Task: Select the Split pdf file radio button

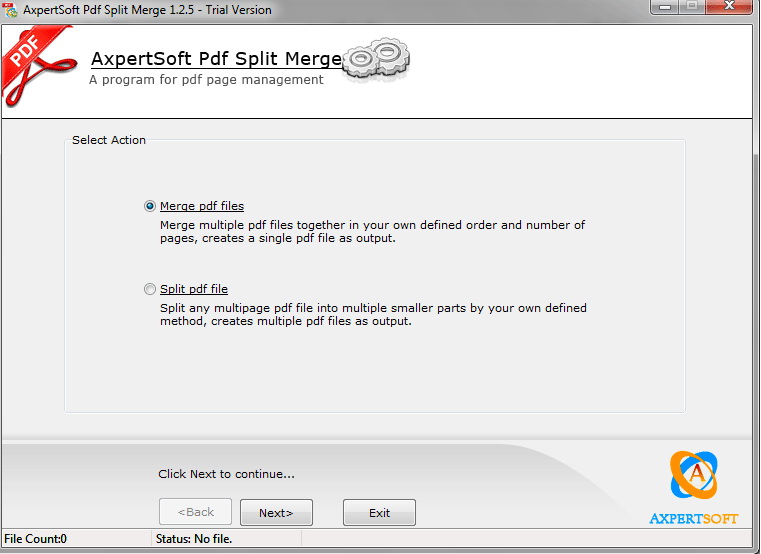Action: click(150, 289)
